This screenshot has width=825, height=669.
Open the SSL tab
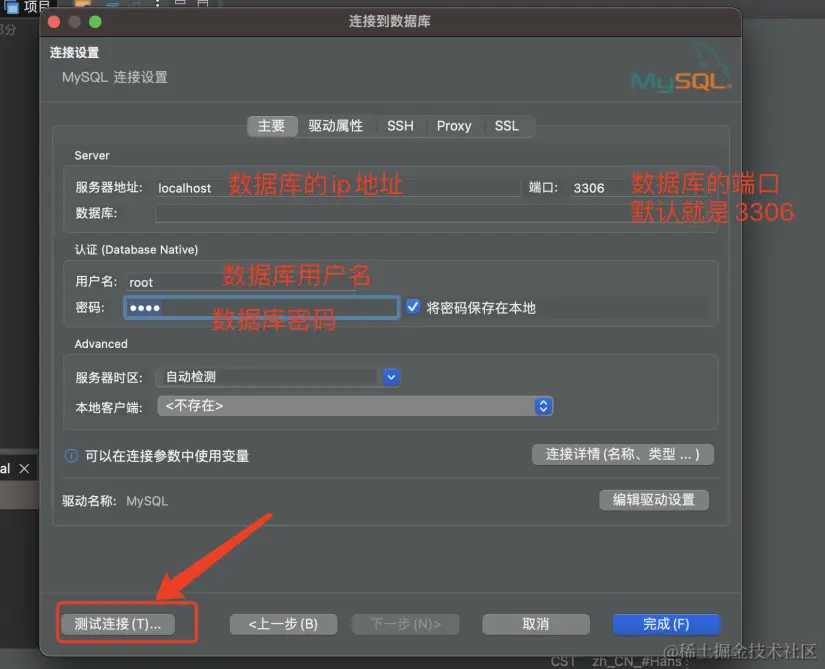pos(507,126)
